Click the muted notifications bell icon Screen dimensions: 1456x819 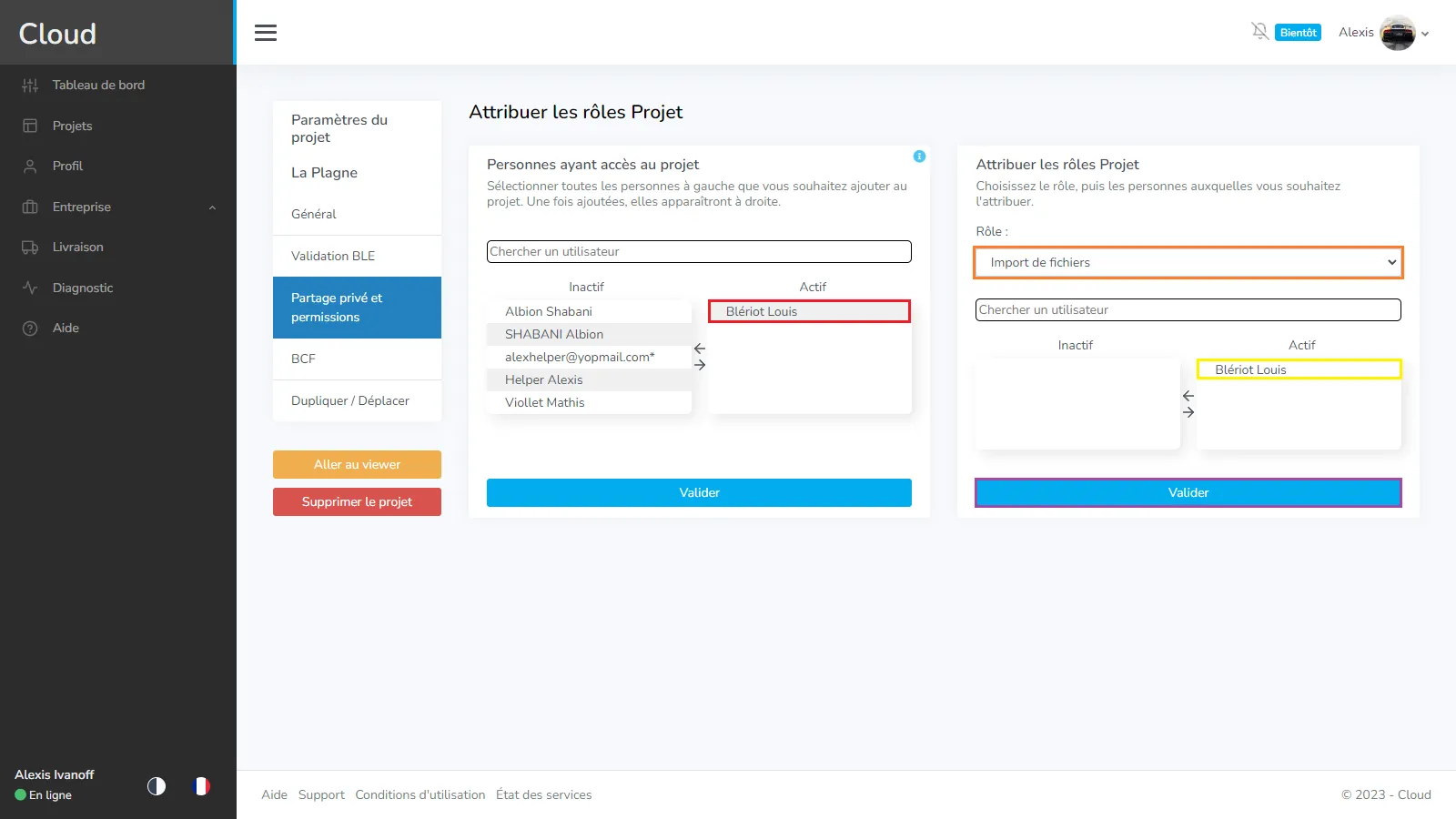1259,32
